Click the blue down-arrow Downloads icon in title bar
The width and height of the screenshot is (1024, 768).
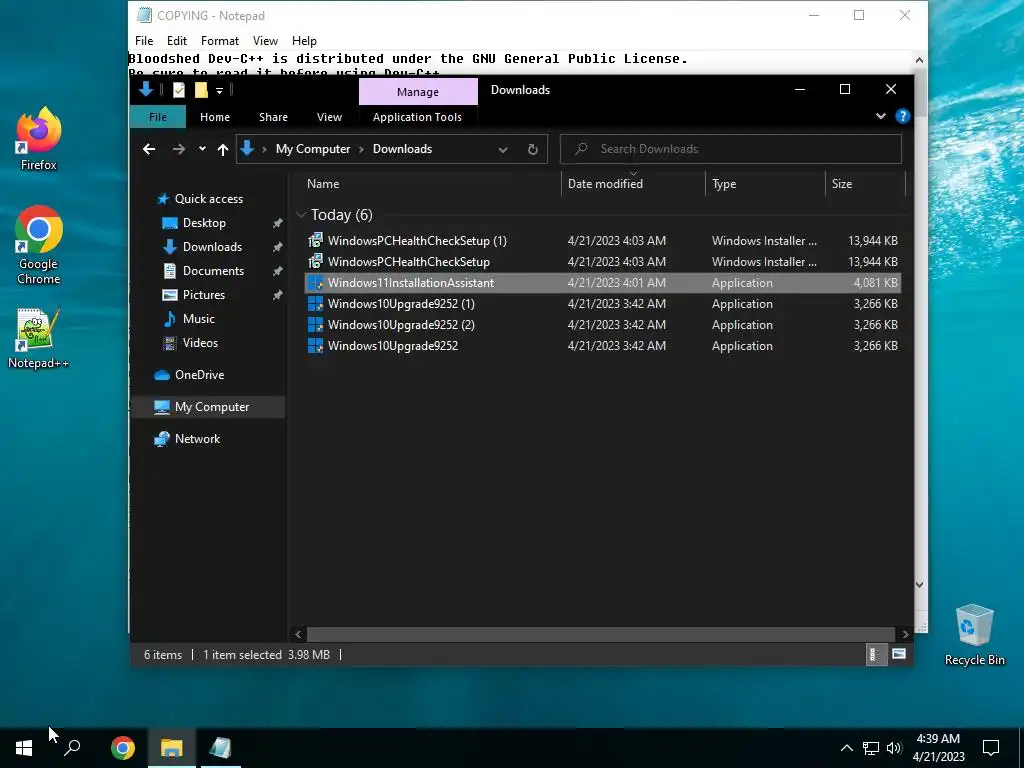146,89
